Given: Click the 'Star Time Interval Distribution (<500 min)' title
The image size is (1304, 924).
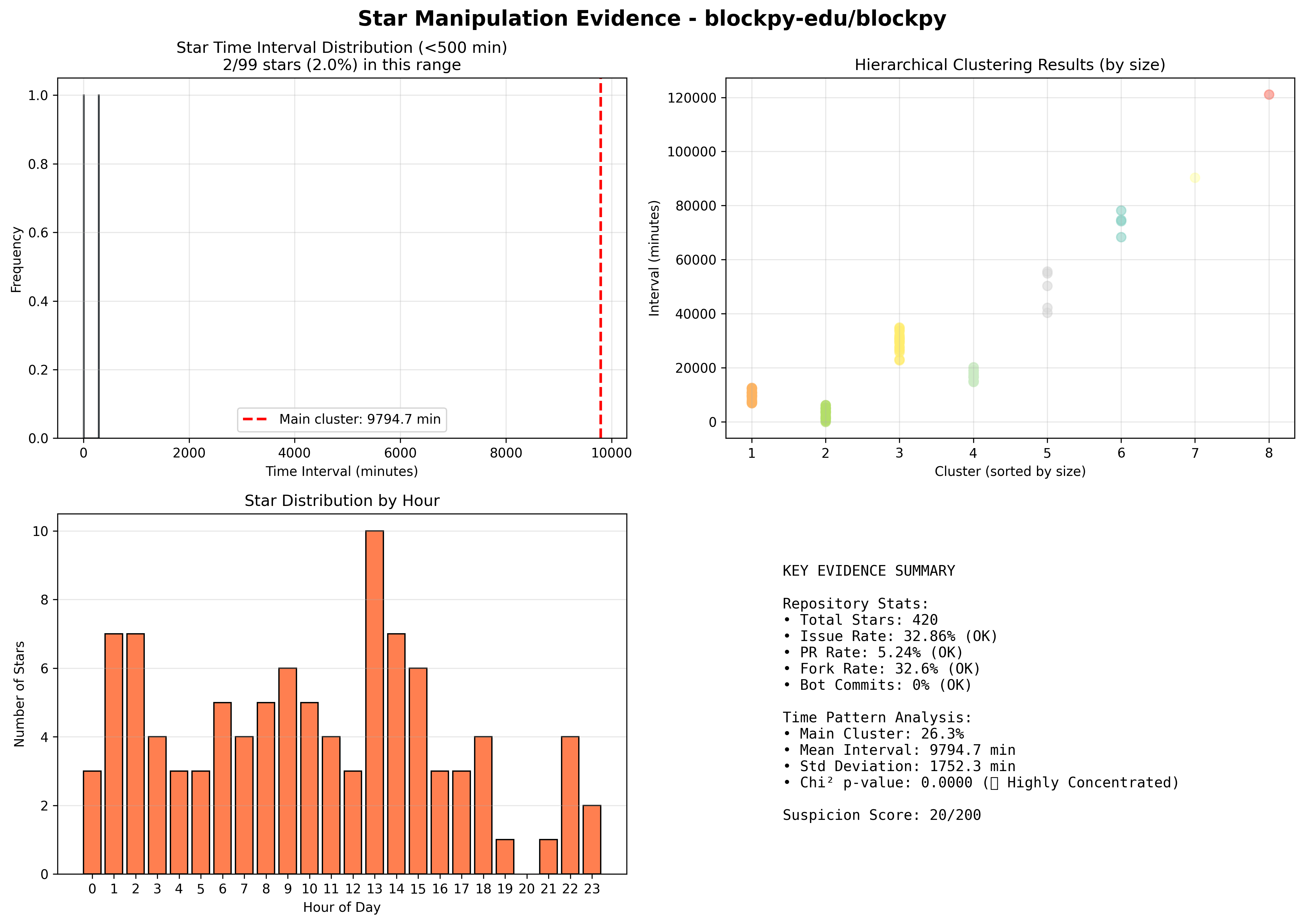Looking at the screenshot, I should click(342, 48).
